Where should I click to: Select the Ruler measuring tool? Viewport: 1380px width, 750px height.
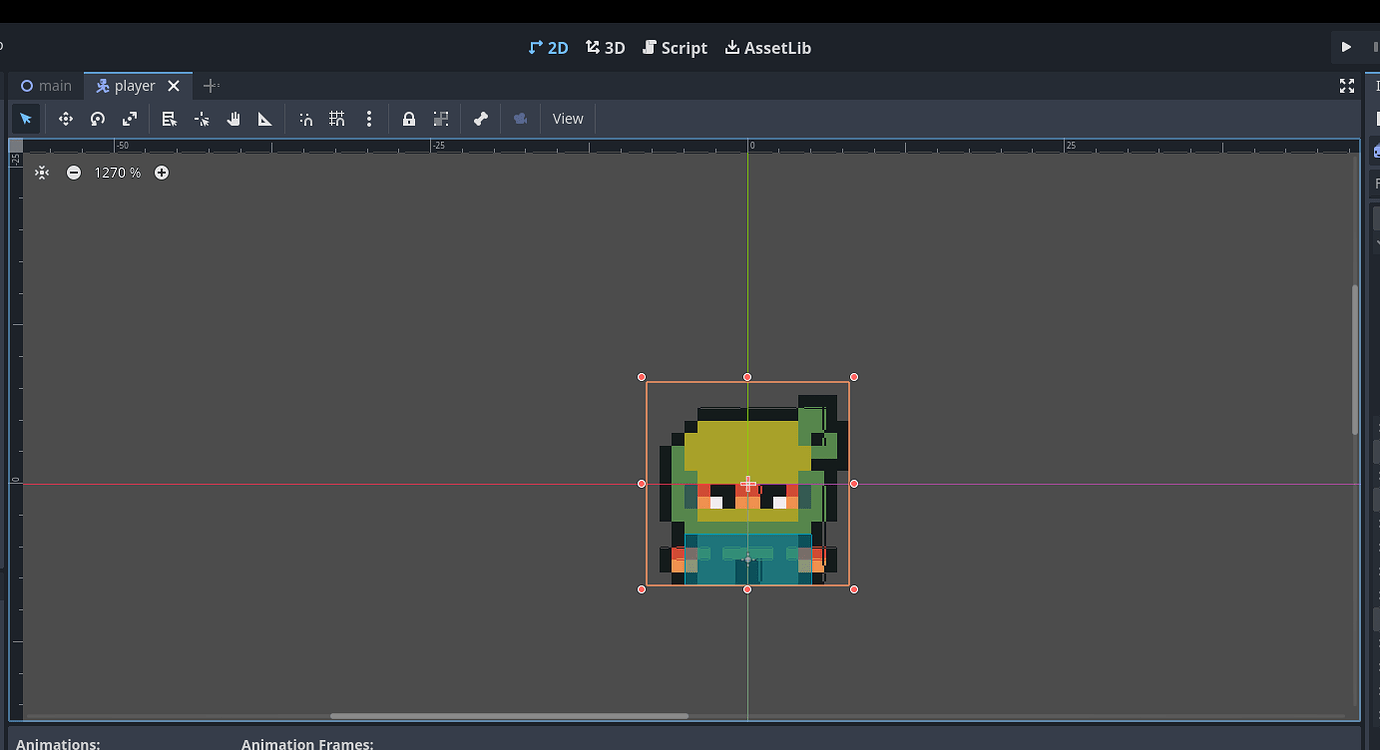pyautogui.click(x=265, y=119)
